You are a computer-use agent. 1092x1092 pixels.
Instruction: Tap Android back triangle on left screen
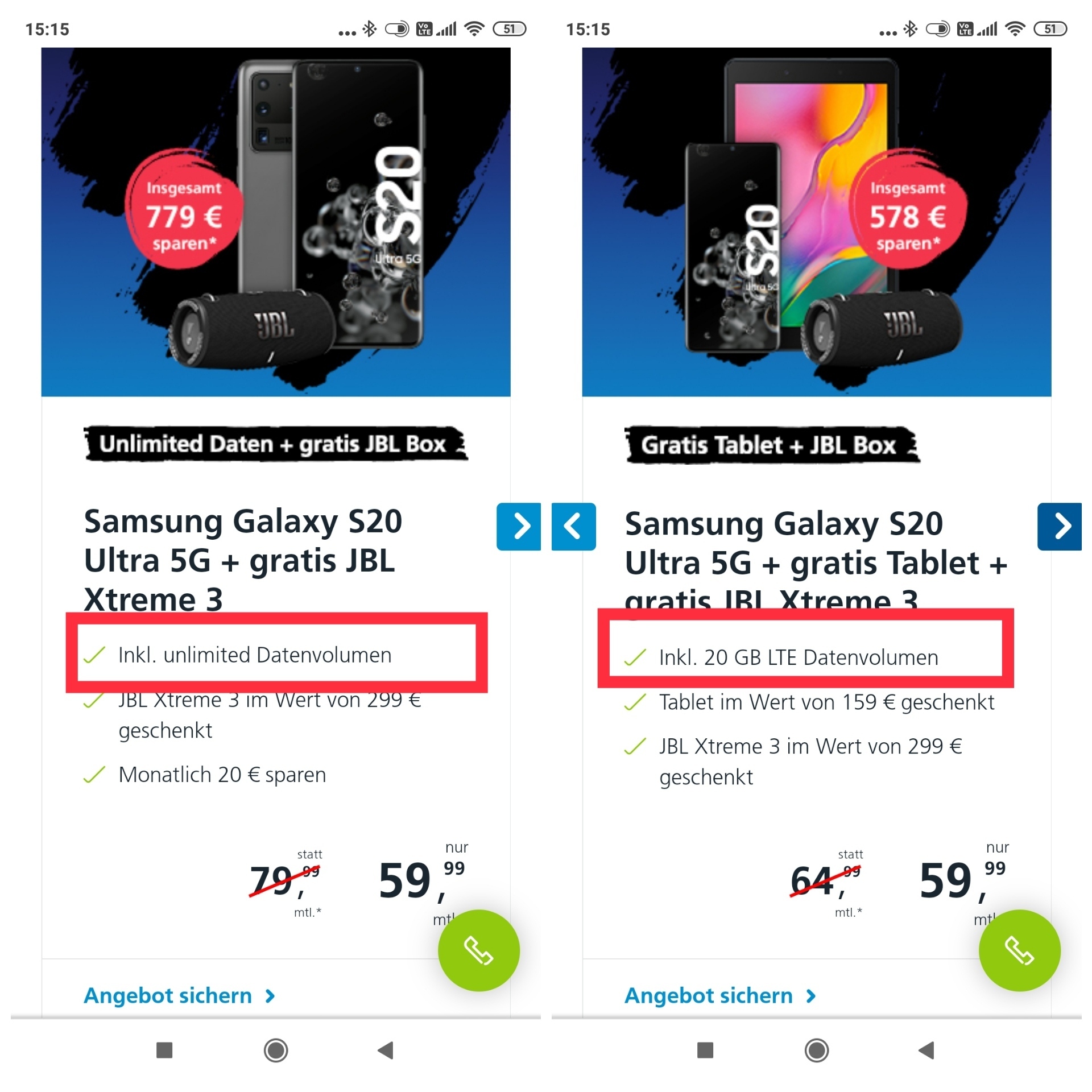(386, 1050)
